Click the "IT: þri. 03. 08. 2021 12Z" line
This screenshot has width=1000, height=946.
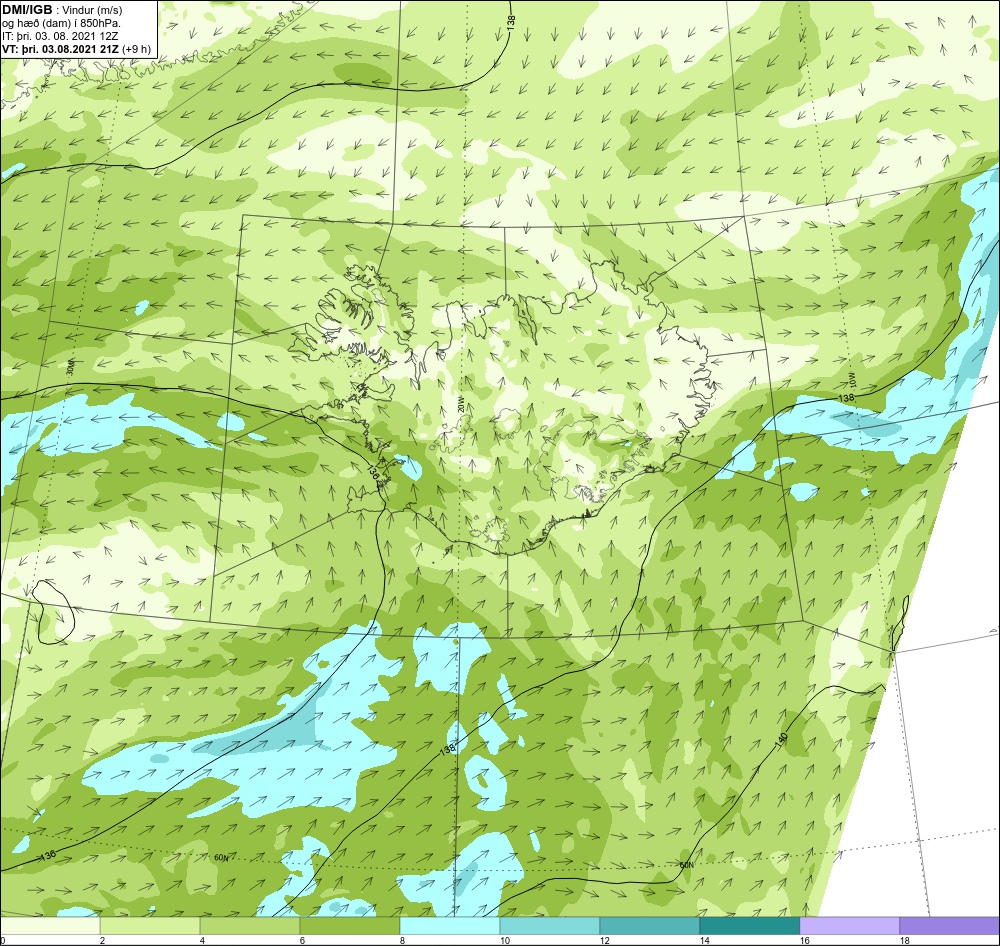pyautogui.click(x=60, y=36)
